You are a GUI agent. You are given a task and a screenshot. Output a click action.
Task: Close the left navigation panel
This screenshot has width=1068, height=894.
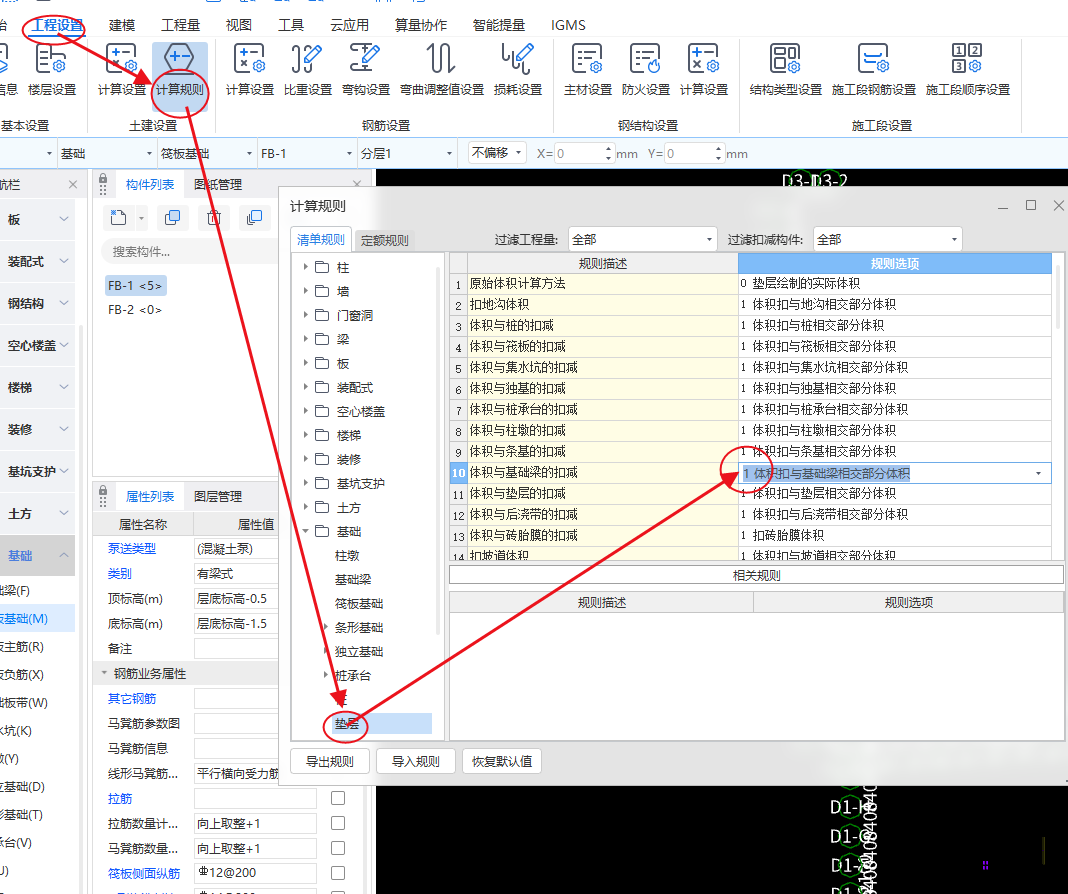[x=73, y=185]
